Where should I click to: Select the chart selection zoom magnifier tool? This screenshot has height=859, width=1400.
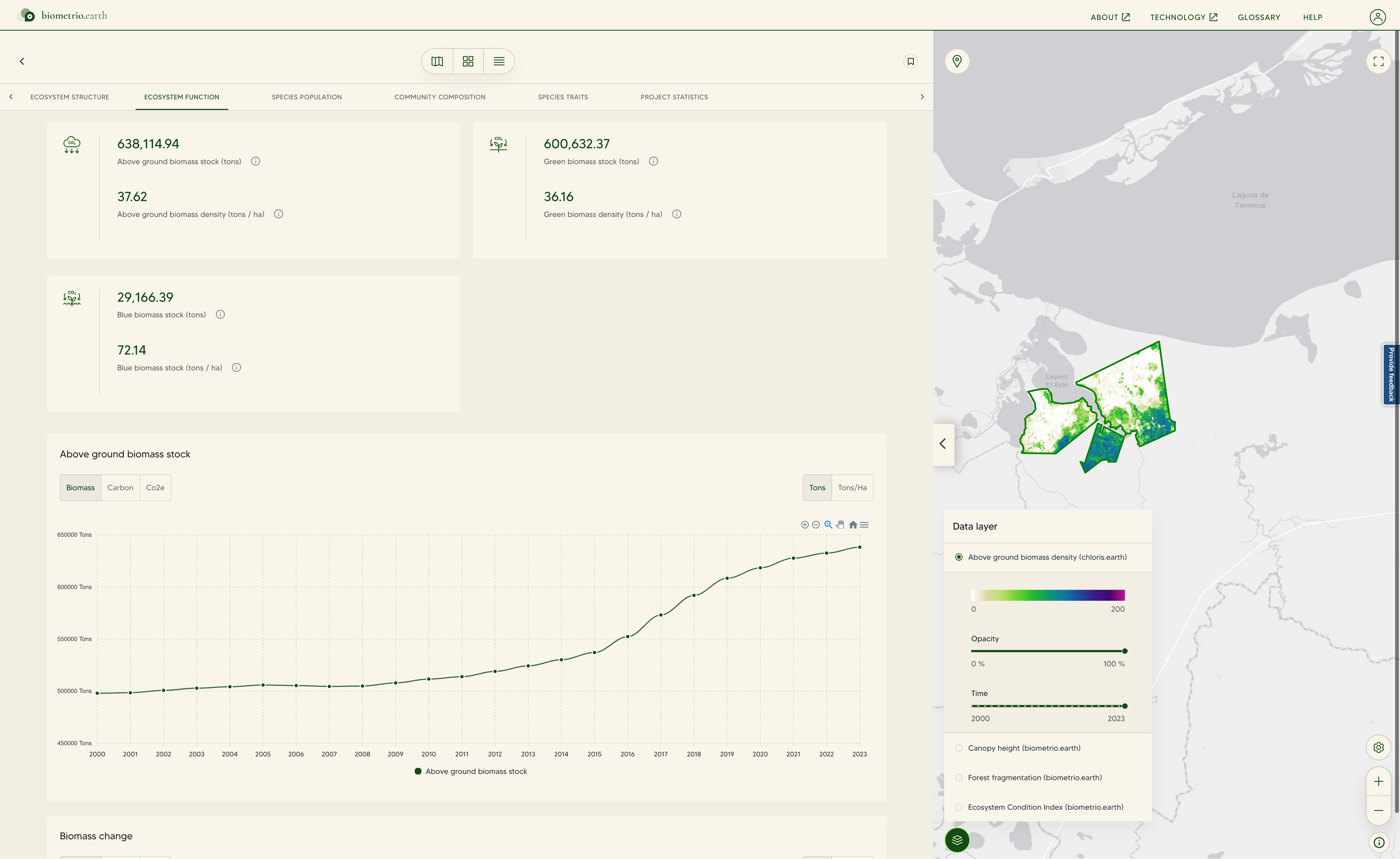829,525
